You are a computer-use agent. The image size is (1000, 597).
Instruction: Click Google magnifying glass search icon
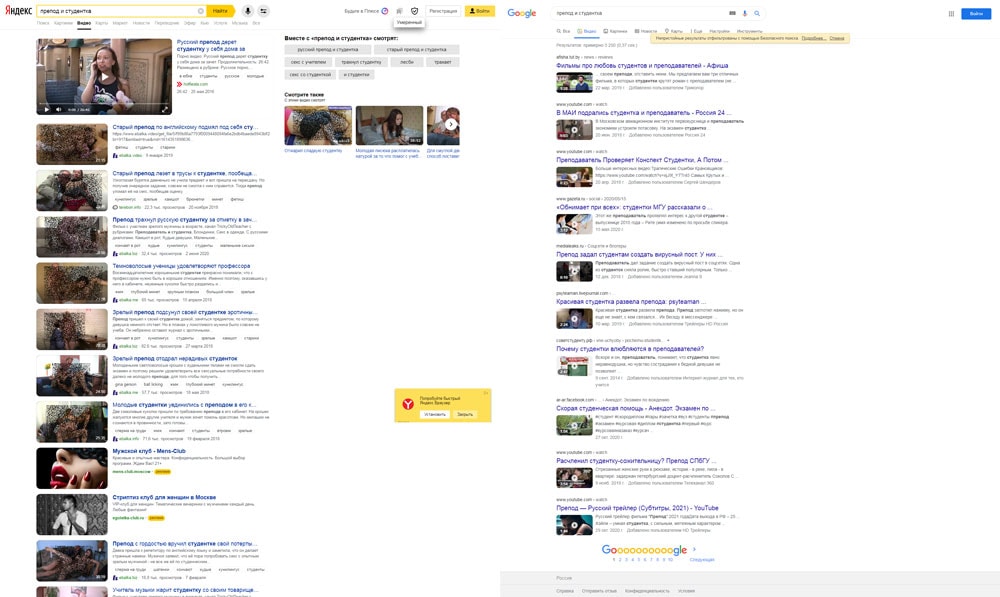click(x=757, y=13)
